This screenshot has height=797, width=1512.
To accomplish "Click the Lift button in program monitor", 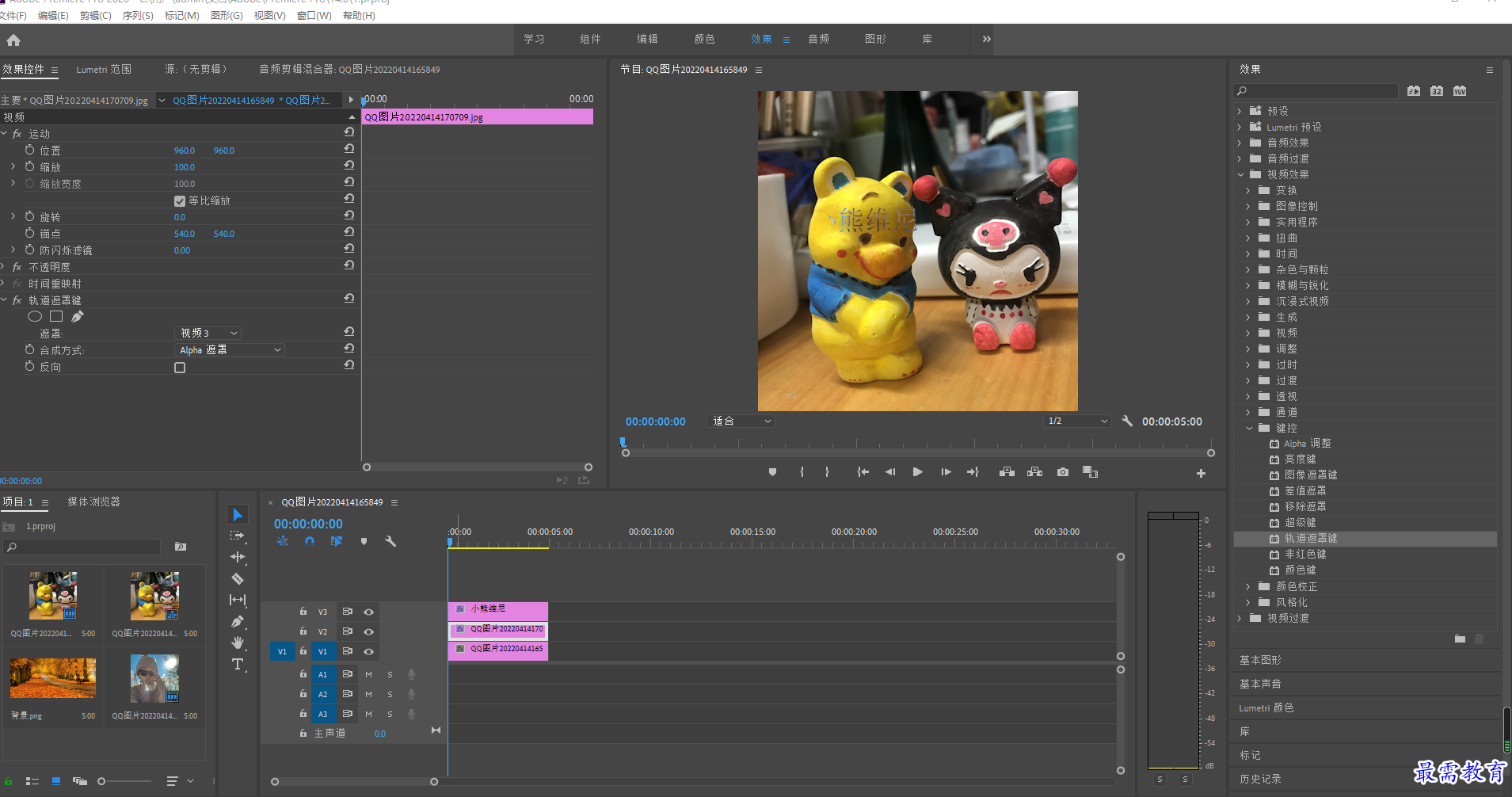I will tap(1007, 472).
